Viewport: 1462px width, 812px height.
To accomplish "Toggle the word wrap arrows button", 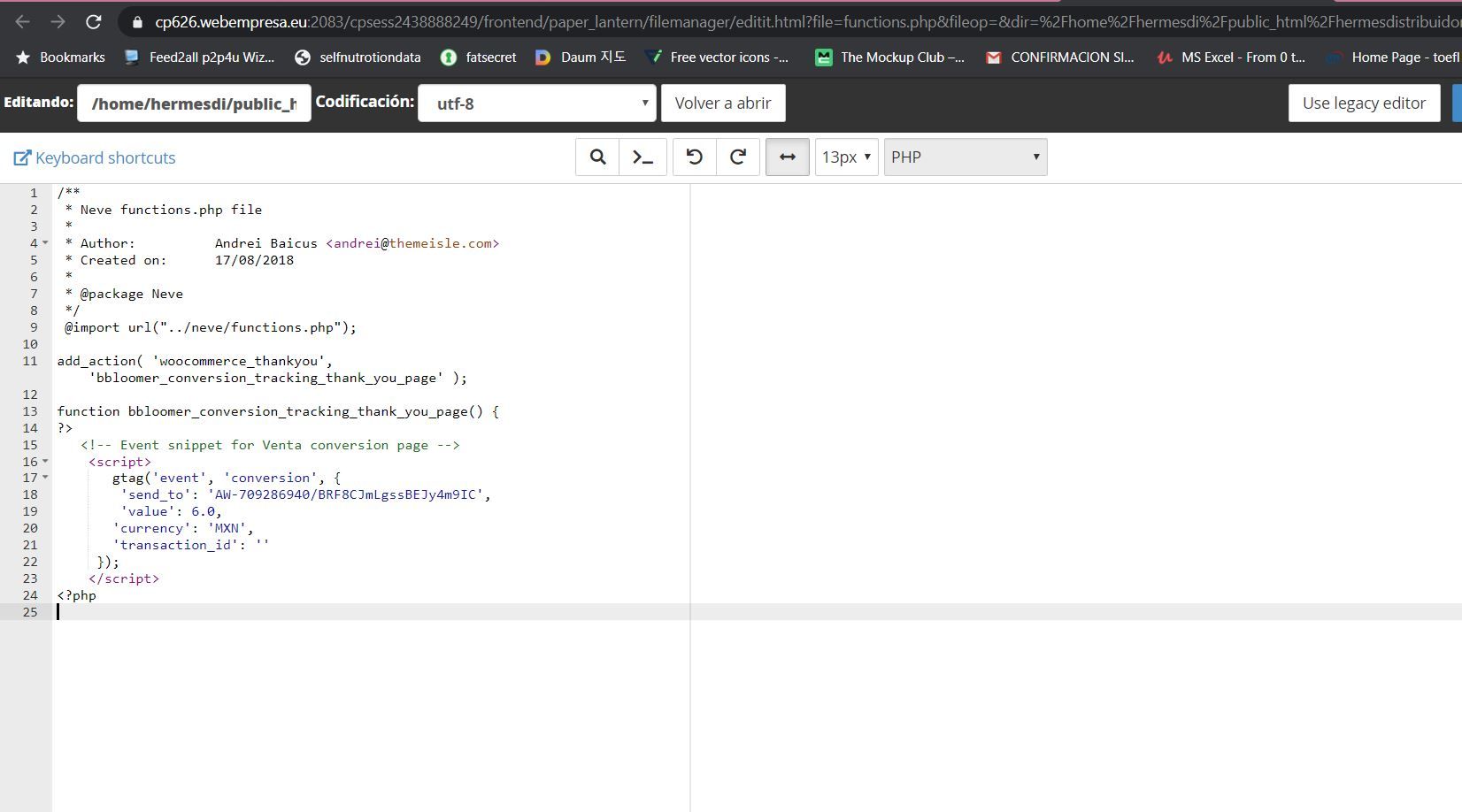I will pyautogui.click(x=787, y=157).
